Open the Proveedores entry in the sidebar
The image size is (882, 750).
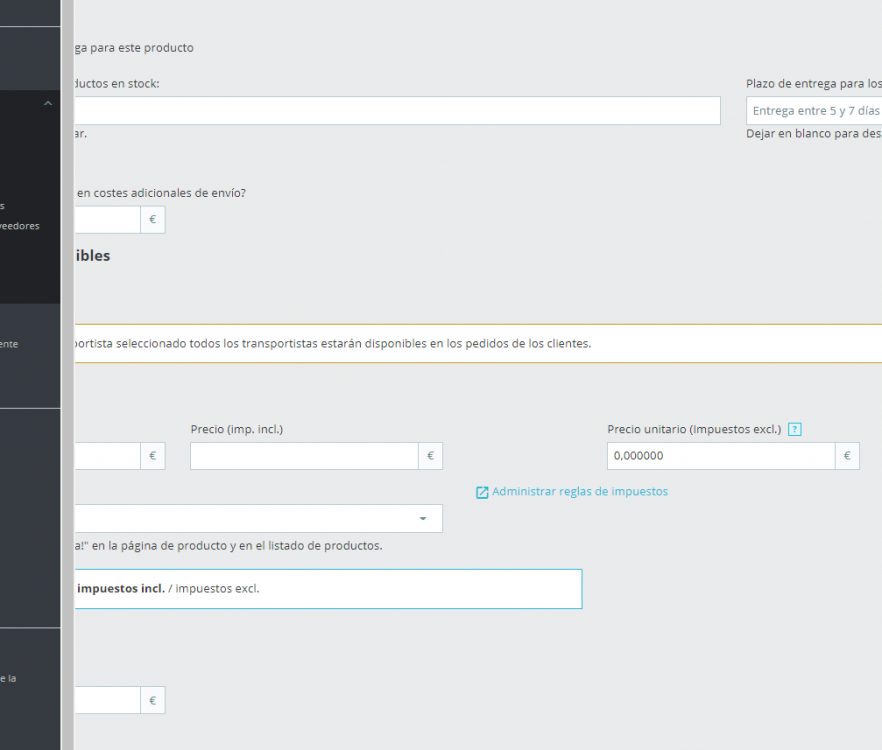20,225
